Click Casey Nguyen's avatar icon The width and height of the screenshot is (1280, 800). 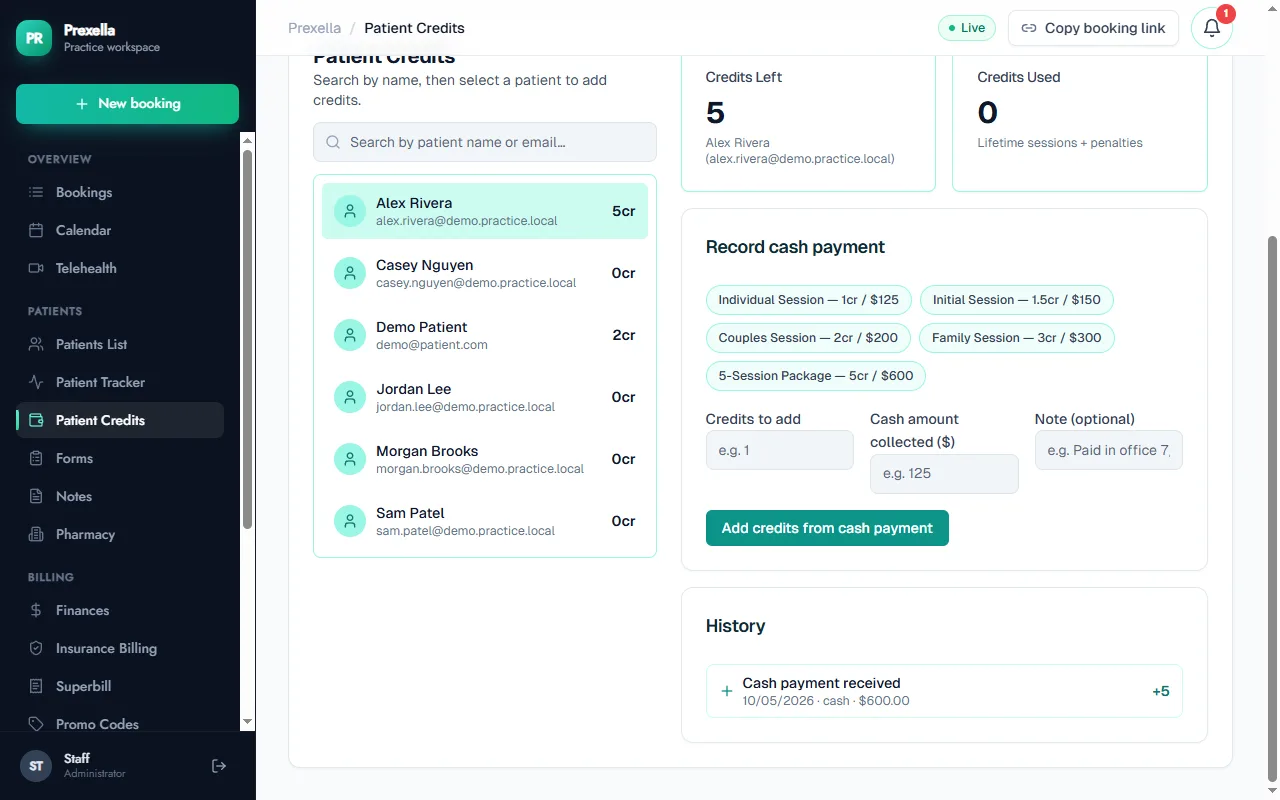350,273
